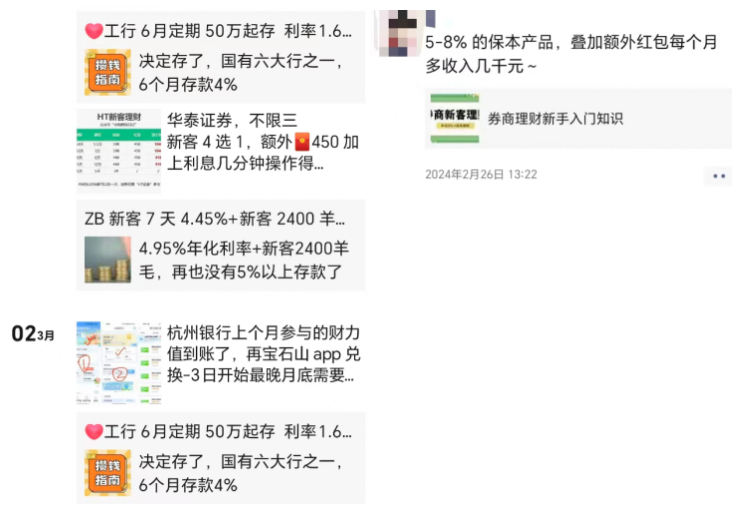Open the ZB 新客 7 天 4.45% article
The width and height of the screenshot is (732, 510).
pos(221,245)
